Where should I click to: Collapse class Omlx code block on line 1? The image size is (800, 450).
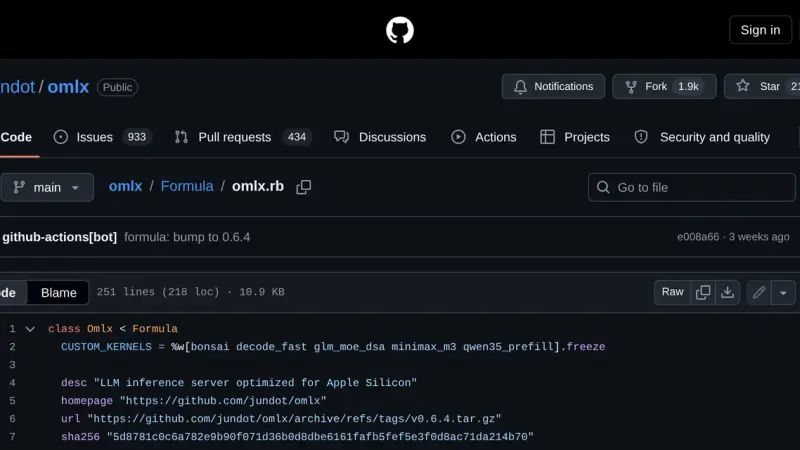point(30,329)
